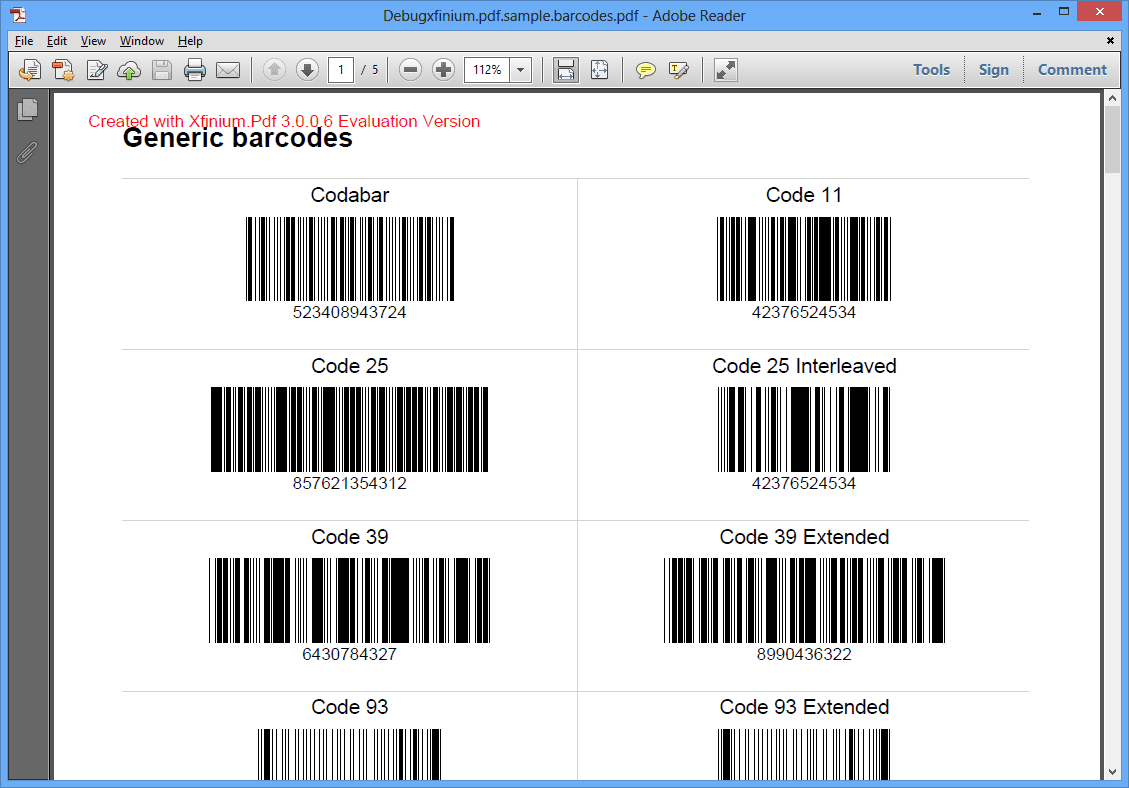Click the Save to cloud icon

(129, 70)
